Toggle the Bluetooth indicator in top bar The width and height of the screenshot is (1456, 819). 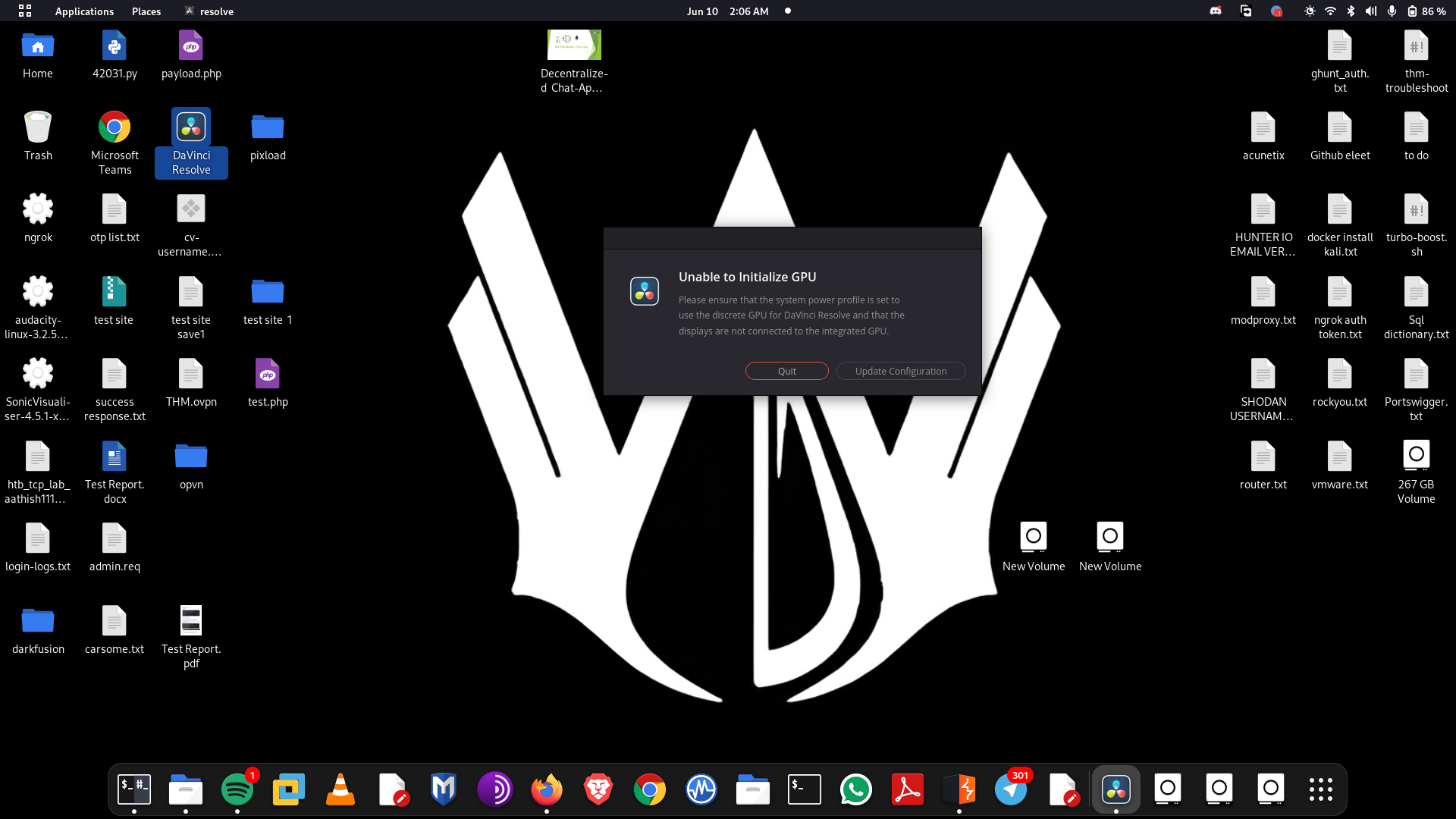[1351, 11]
